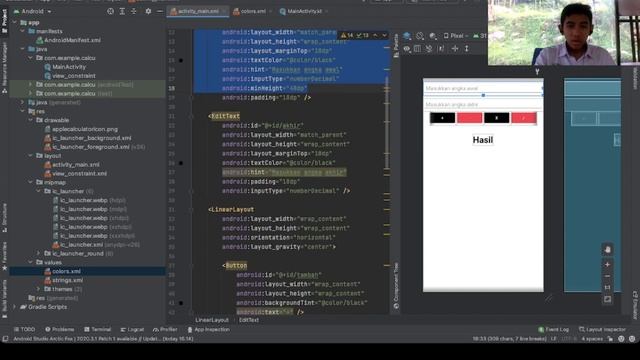Collapse the app module node

(x=15, y=22)
